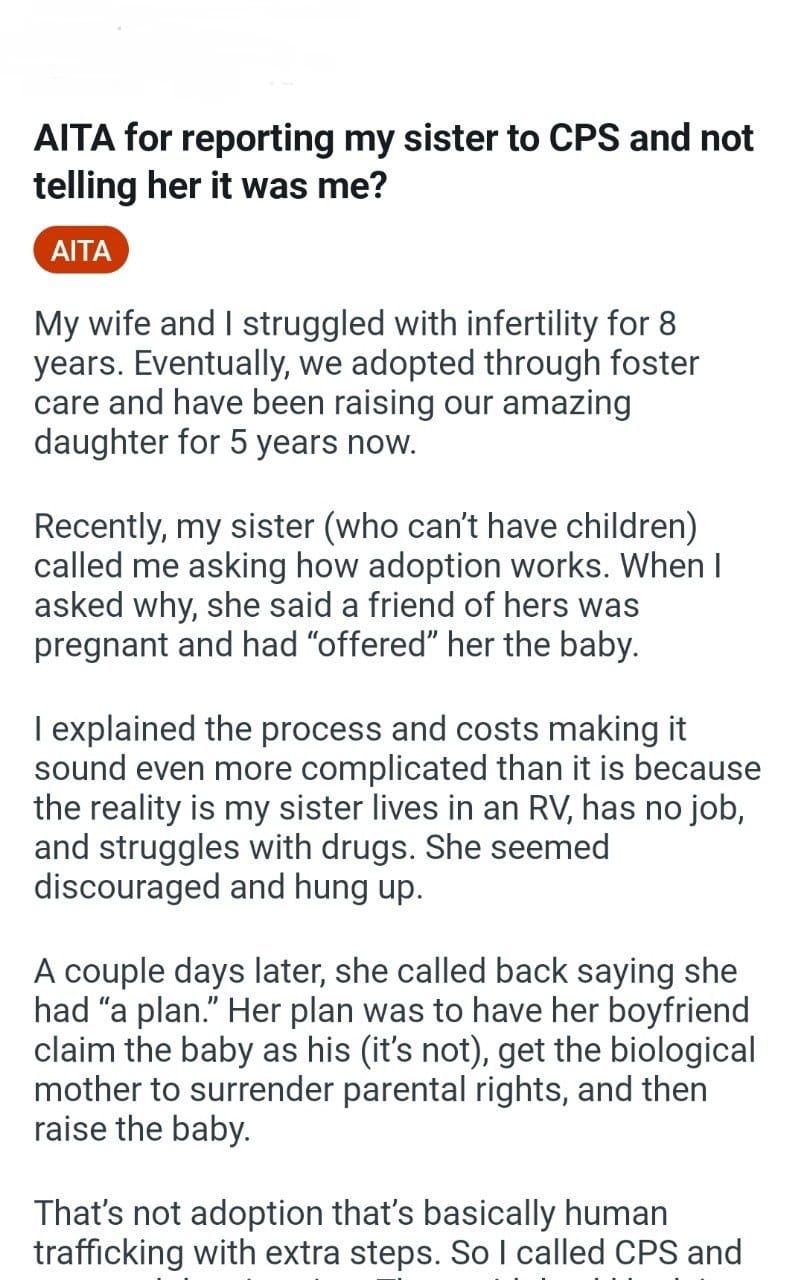Image resolution: width=804 pixels, height=1280 pixels.
Task: Click the quoted phrase "a plan."
Action: click(x=158, y=1010)
